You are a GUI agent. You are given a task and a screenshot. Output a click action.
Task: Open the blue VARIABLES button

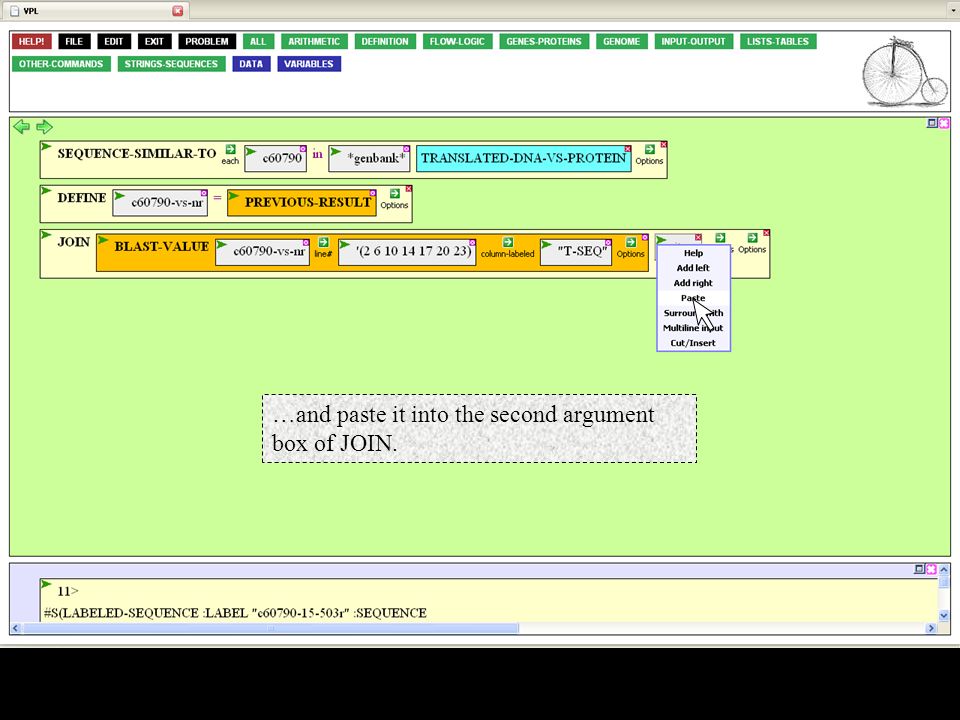click(309, 64)
